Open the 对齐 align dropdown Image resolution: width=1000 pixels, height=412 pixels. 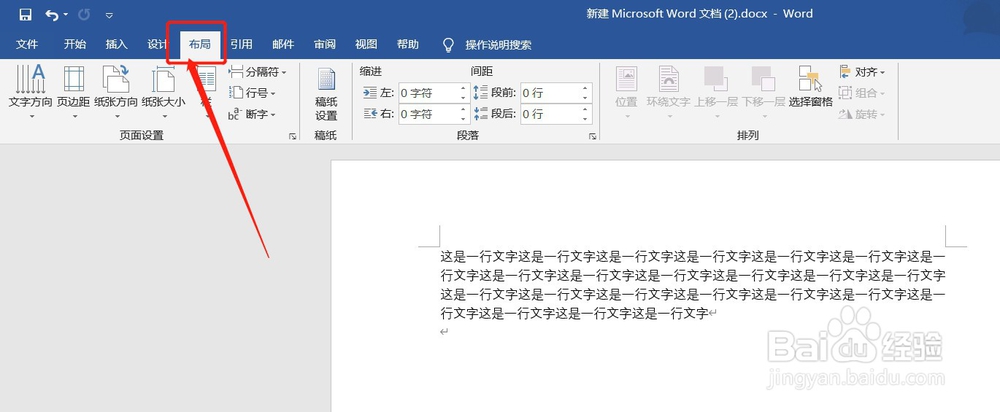pyautogui.click(x=862, y=72)
